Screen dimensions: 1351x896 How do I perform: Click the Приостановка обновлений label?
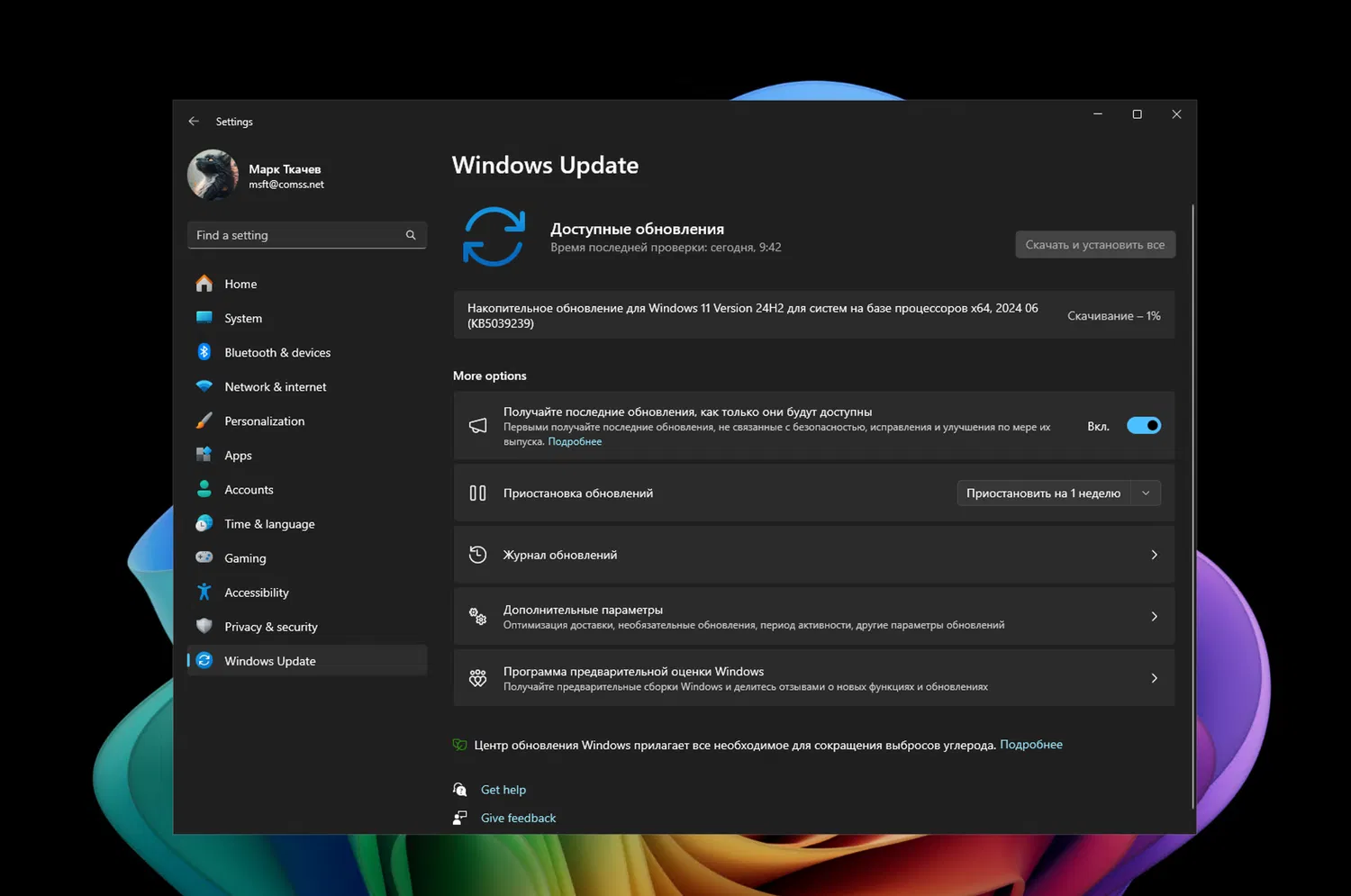[x=578, y=493]
